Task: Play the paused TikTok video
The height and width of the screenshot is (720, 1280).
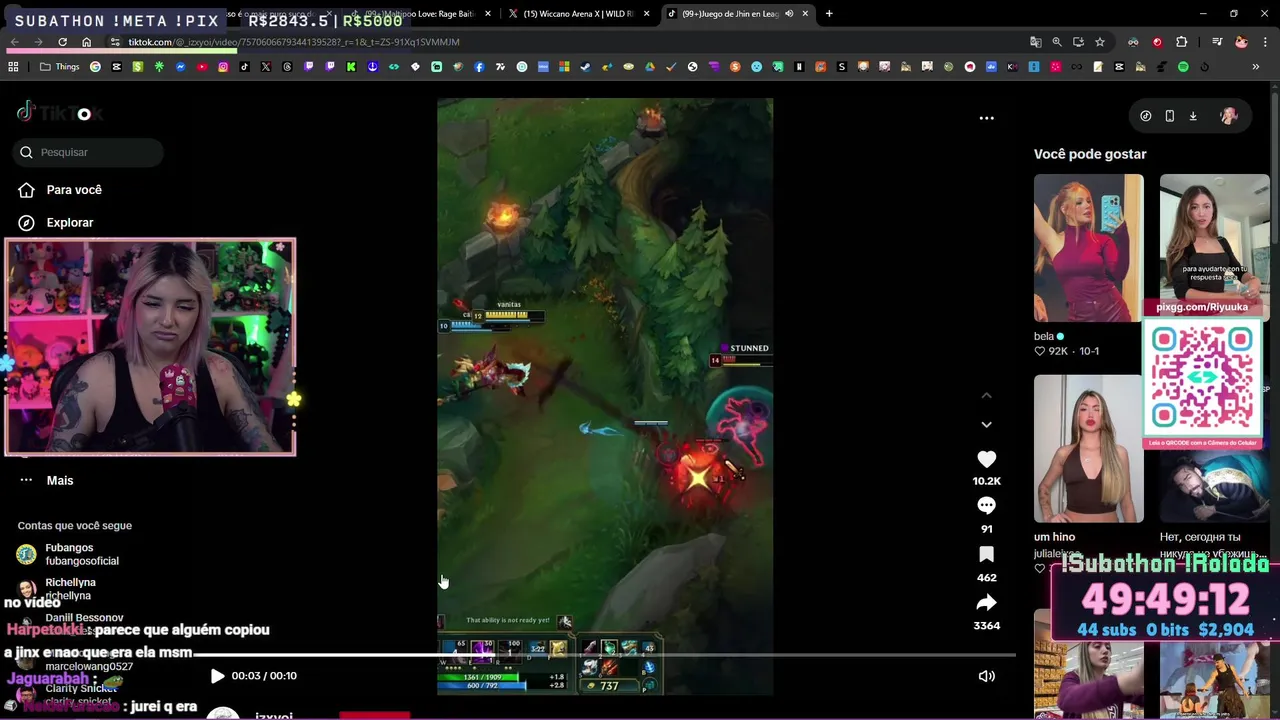Action: tap(217, 676)
